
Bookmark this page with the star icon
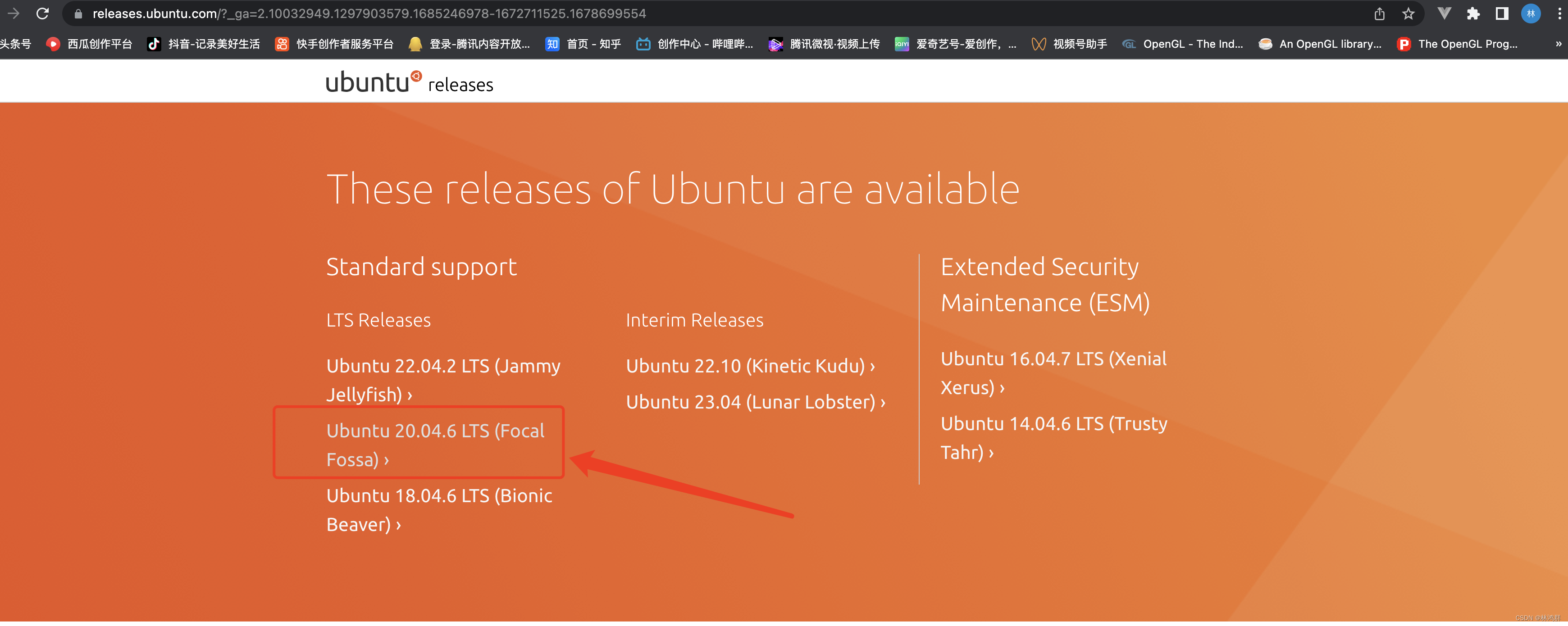[1408, 14]
